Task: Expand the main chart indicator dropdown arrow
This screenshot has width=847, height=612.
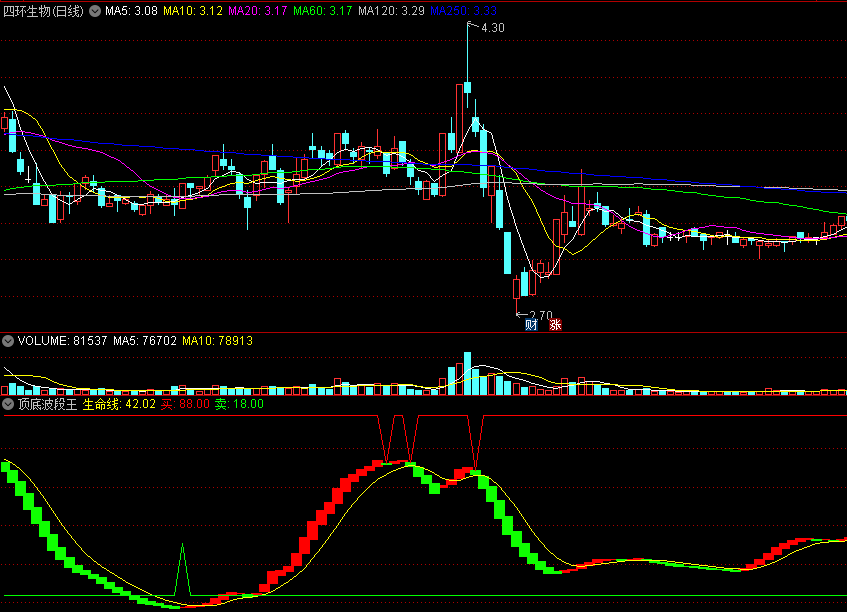Action: pos(95,11)
